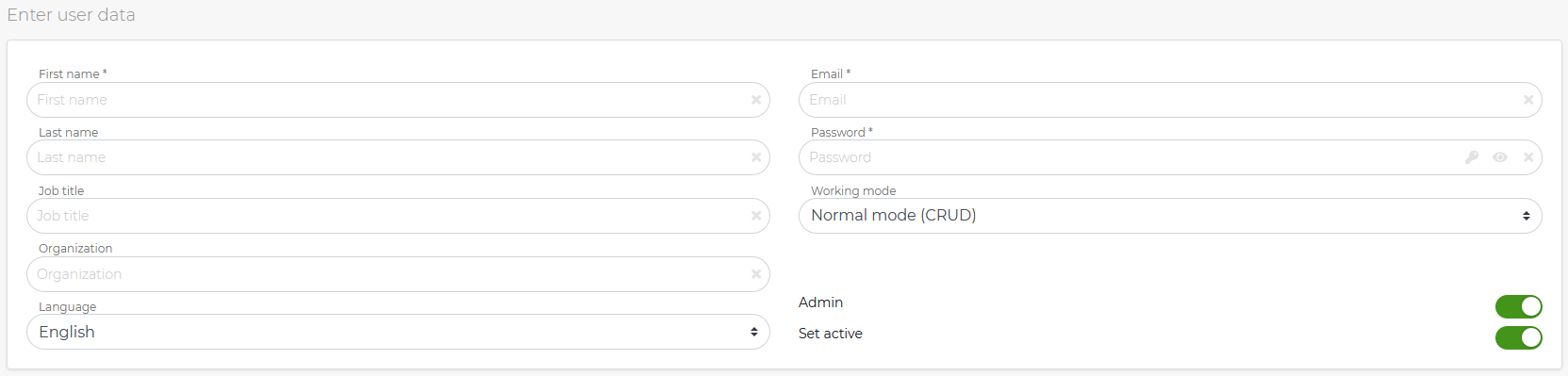This screenshot has height=376, width=1568.
Task: Disable the Set active switch
Action: (x=1519, y=337)
